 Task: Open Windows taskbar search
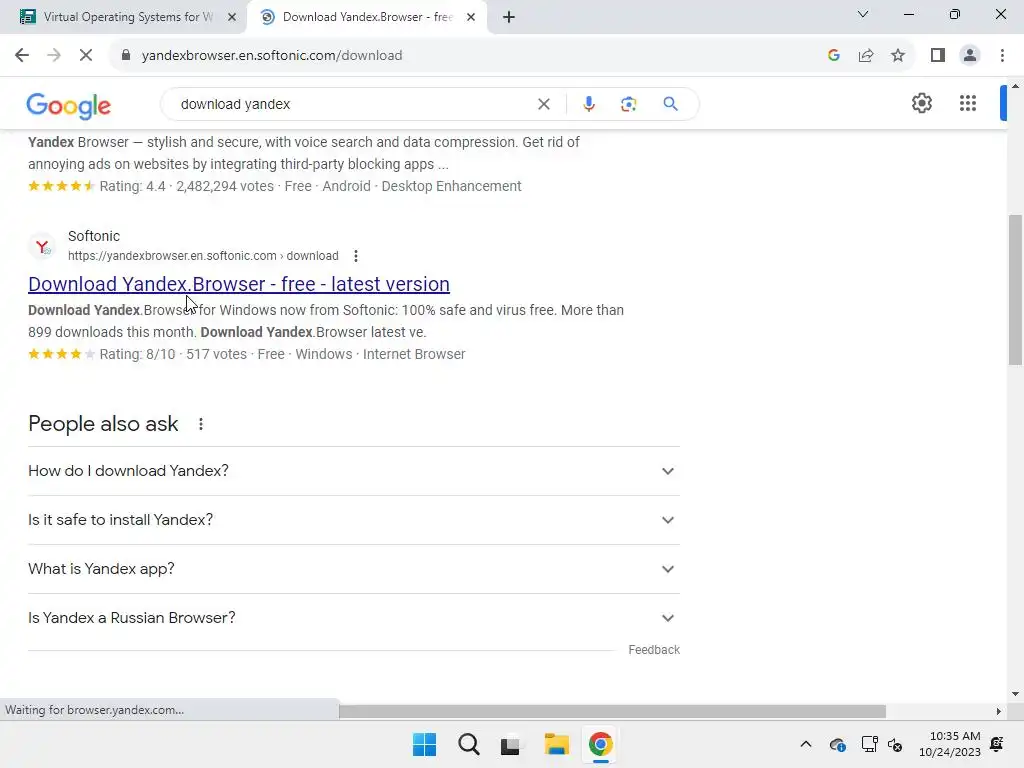point(468,744)
